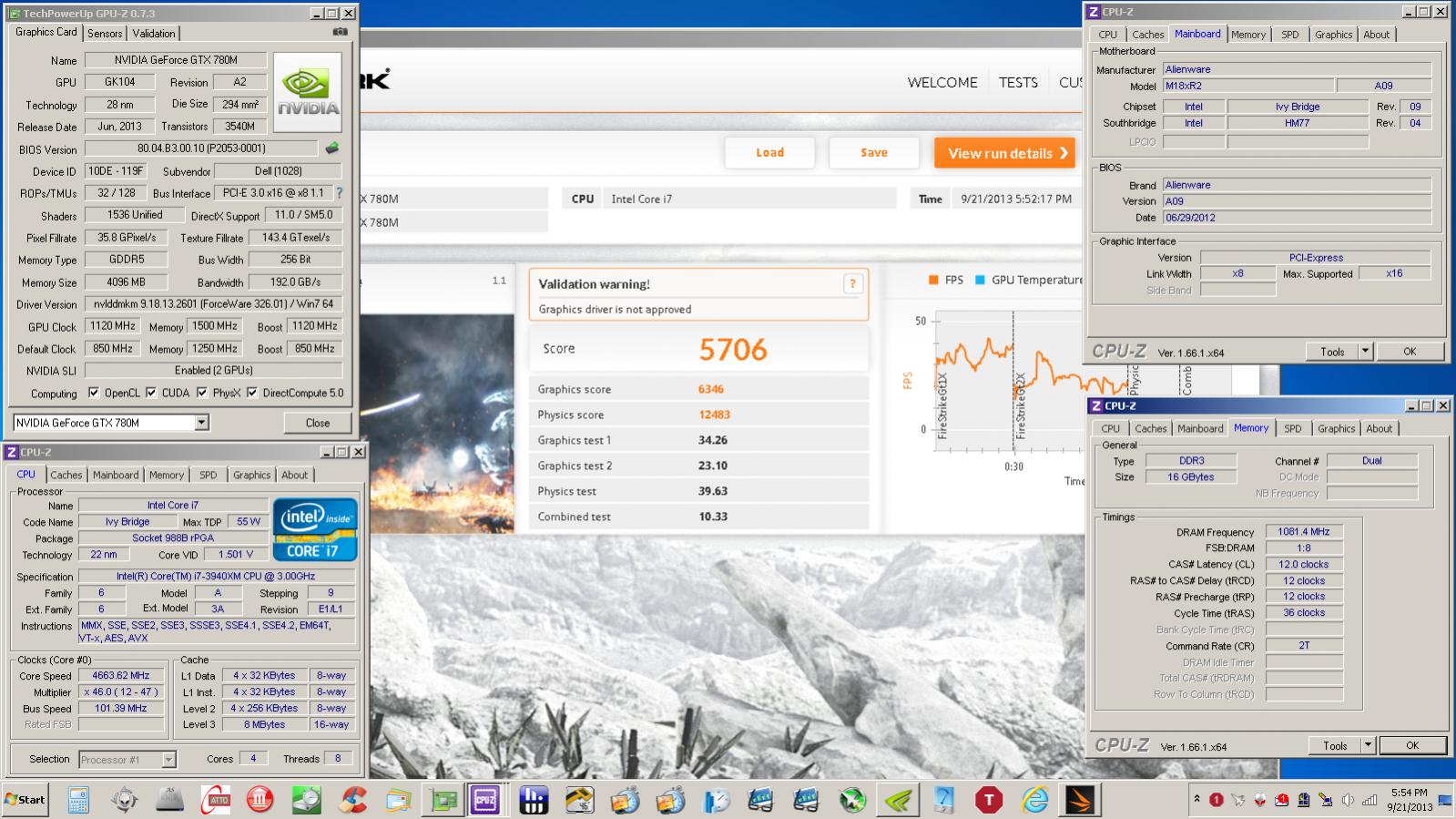
Task: Switch to the Validation tab in GPU-Z
Action: pos(154,33)
